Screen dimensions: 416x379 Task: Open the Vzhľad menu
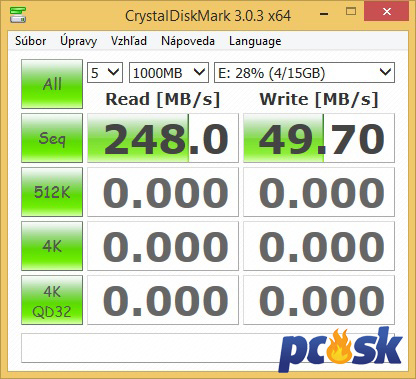[x=129, y=41]
